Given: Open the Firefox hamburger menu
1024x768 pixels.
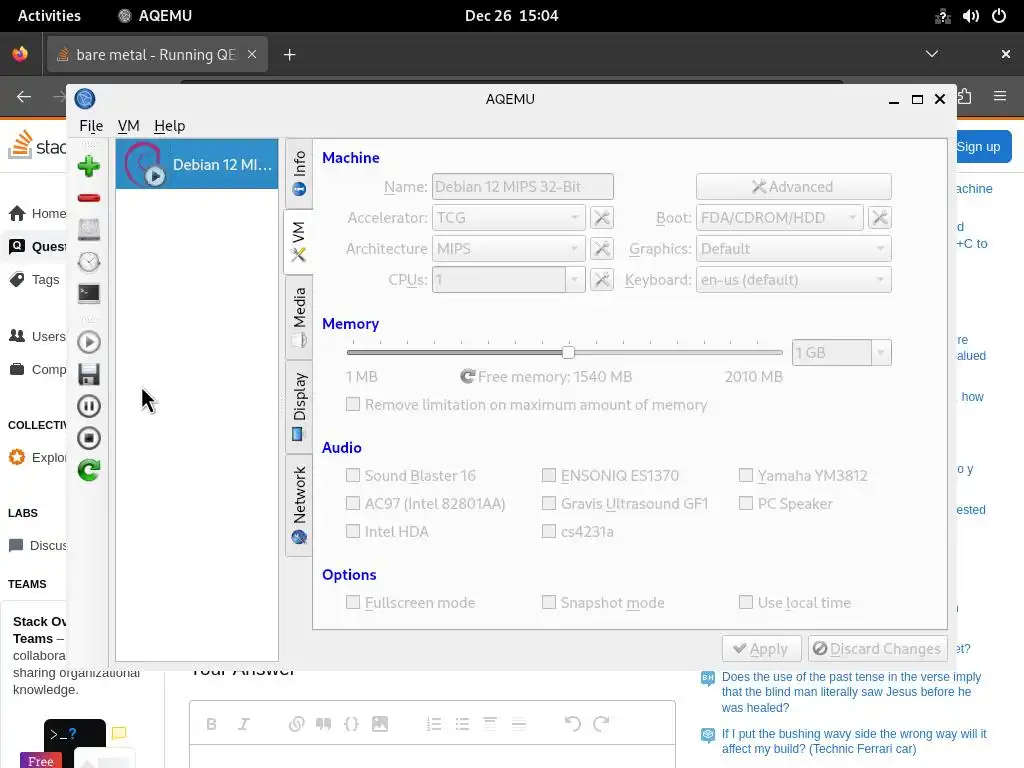Looking at the screenshot, I should (x=1000, y=97).
